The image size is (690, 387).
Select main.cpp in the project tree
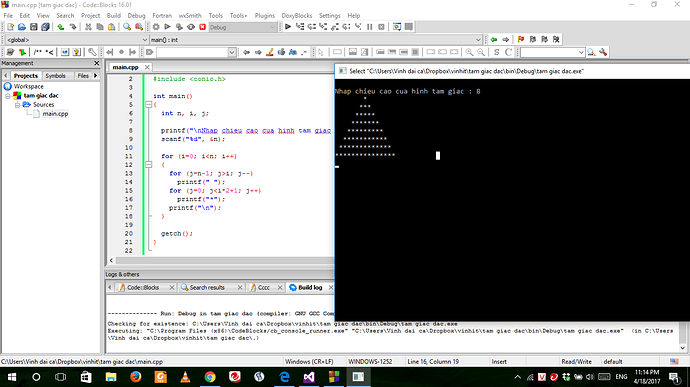point(55,114)
